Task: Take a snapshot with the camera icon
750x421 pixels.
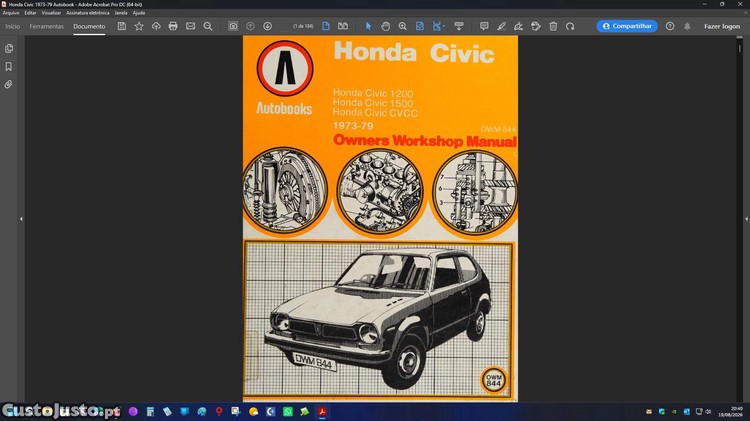Action: click(233, 26)
